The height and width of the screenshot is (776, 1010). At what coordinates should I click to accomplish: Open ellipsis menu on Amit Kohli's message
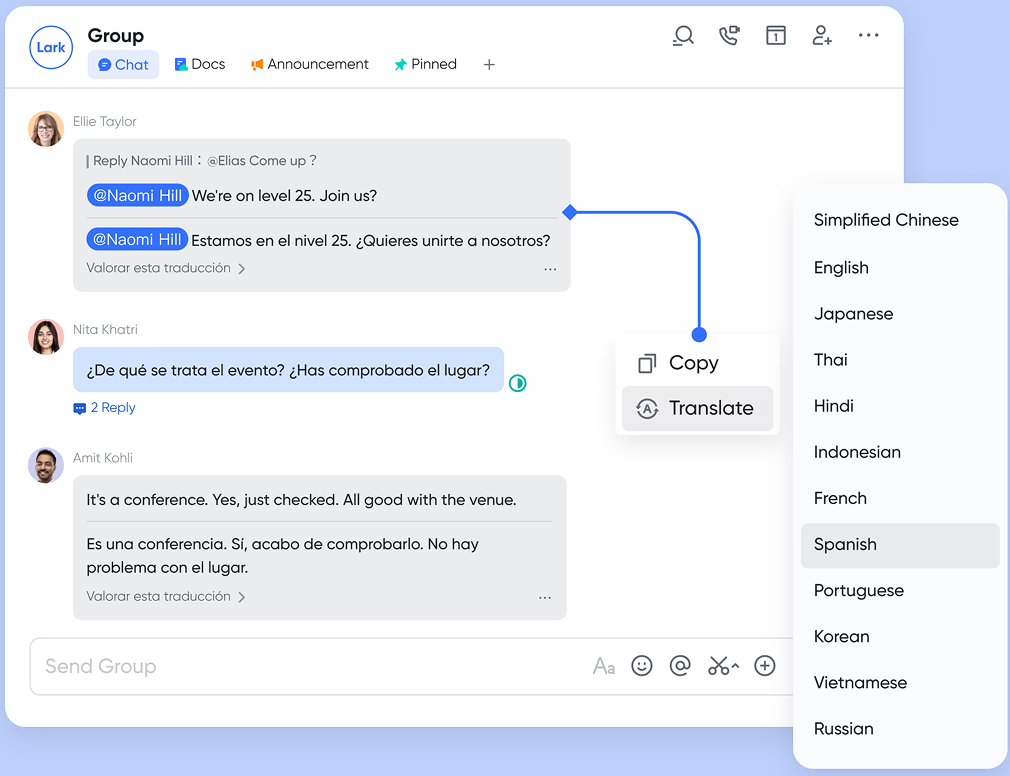coord(545,597)
